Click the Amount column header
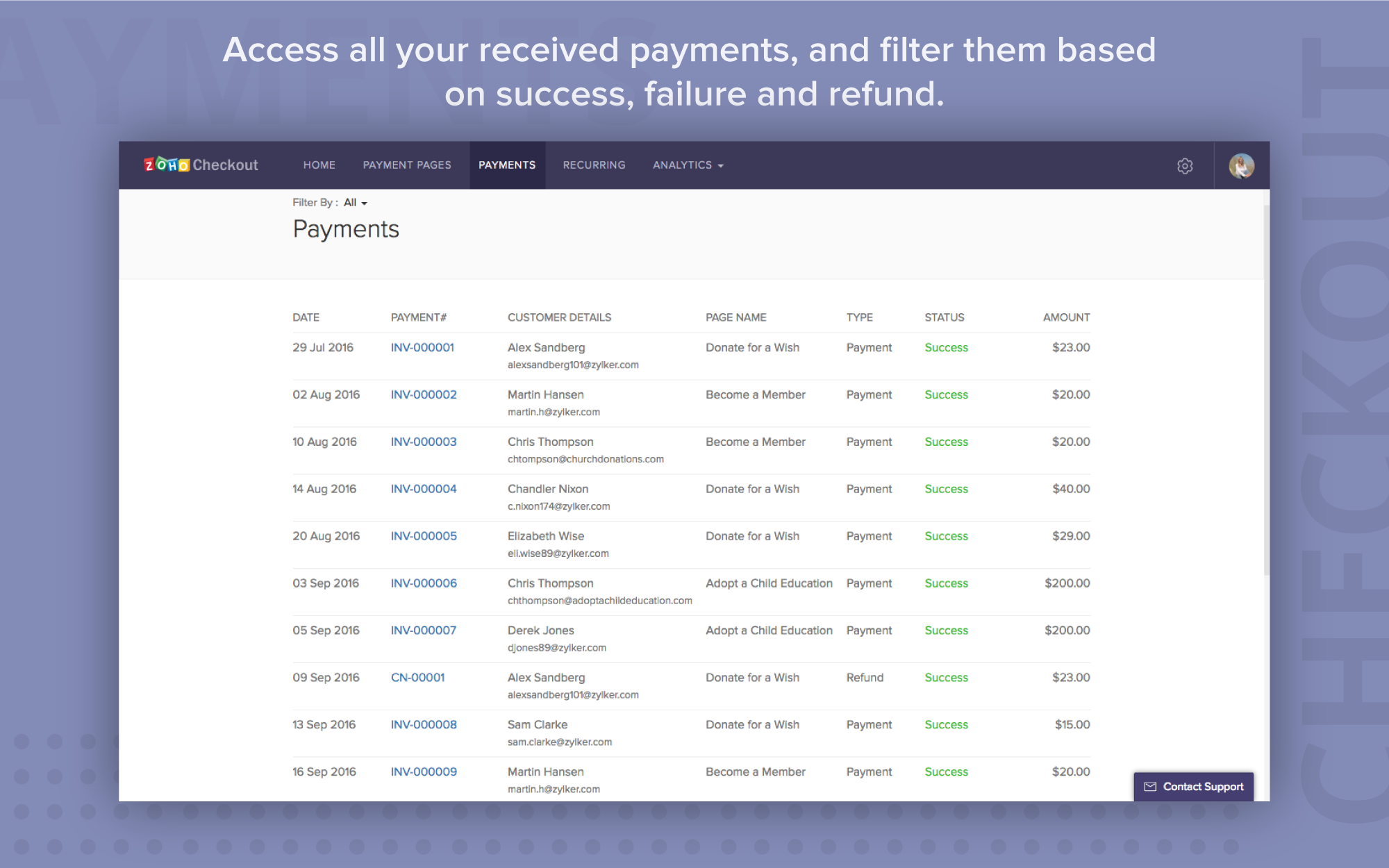 pos(1066,317)
